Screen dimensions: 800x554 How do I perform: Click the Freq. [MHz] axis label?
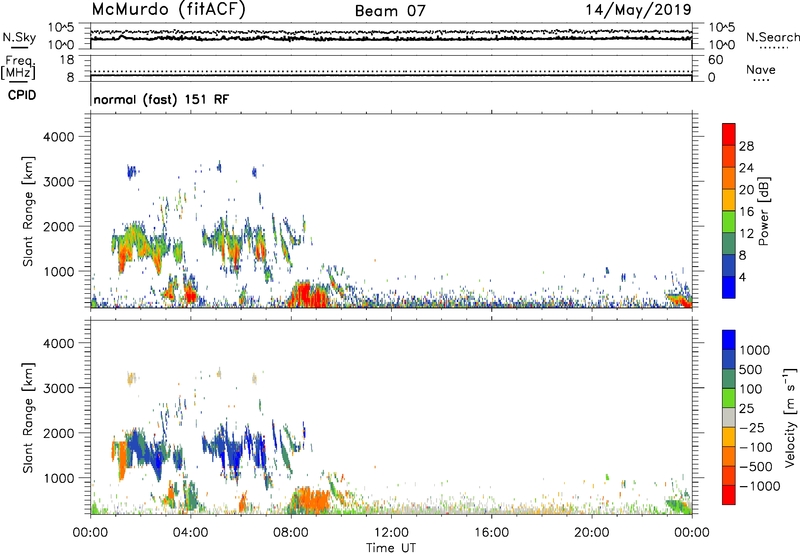click(x=18, y=67)
